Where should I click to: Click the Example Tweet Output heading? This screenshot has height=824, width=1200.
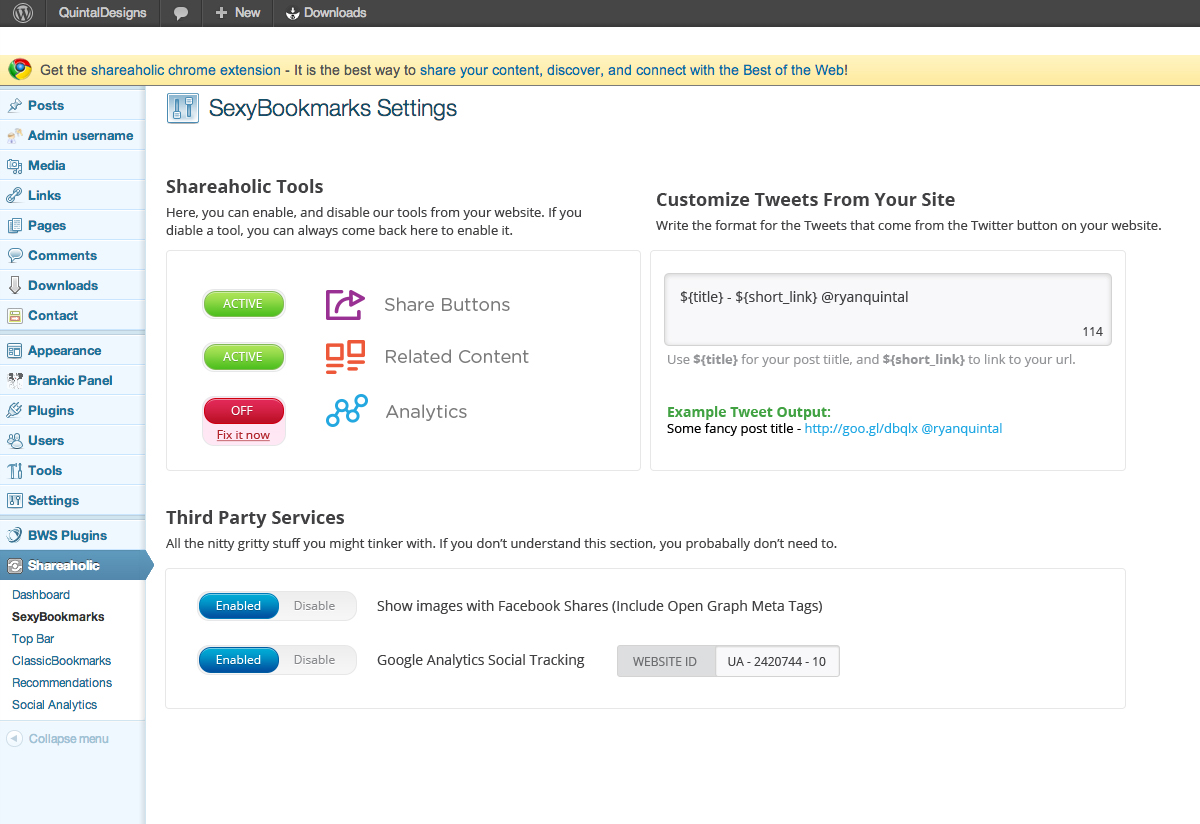749,412
